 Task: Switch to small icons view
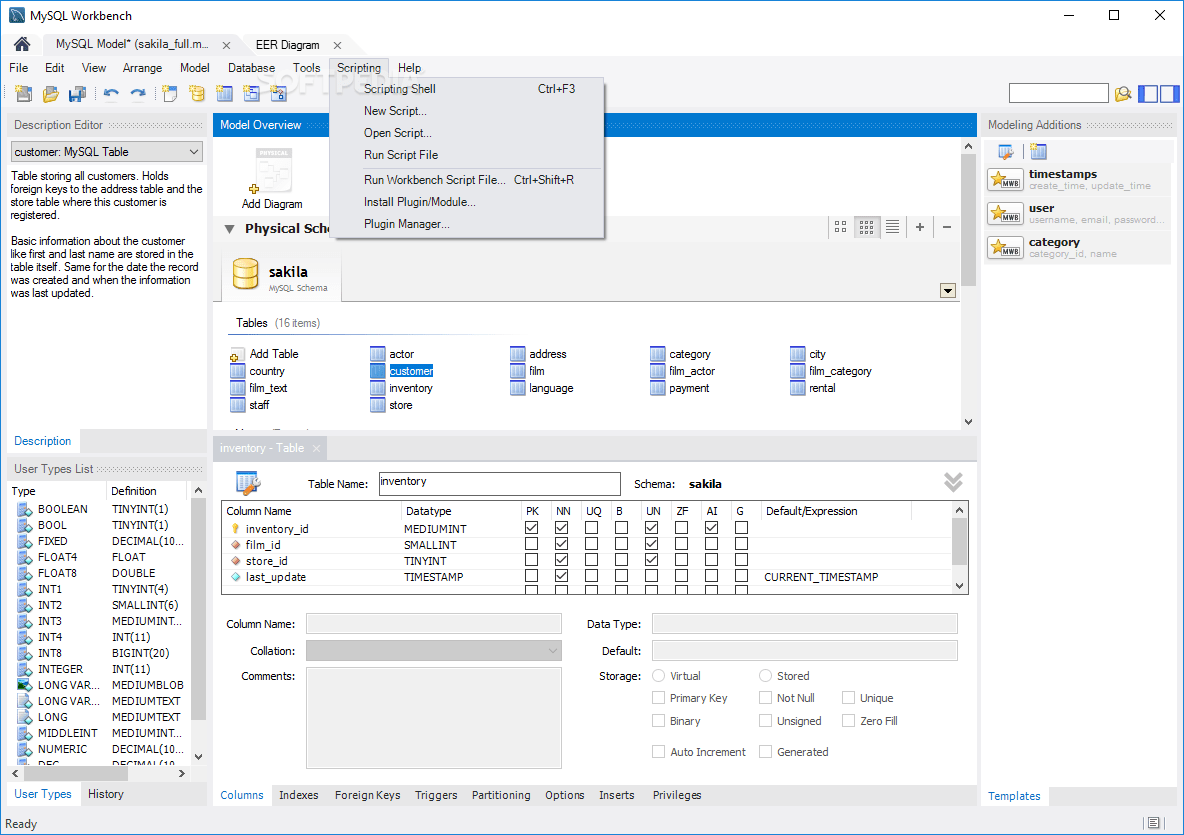tap(866, 226)
